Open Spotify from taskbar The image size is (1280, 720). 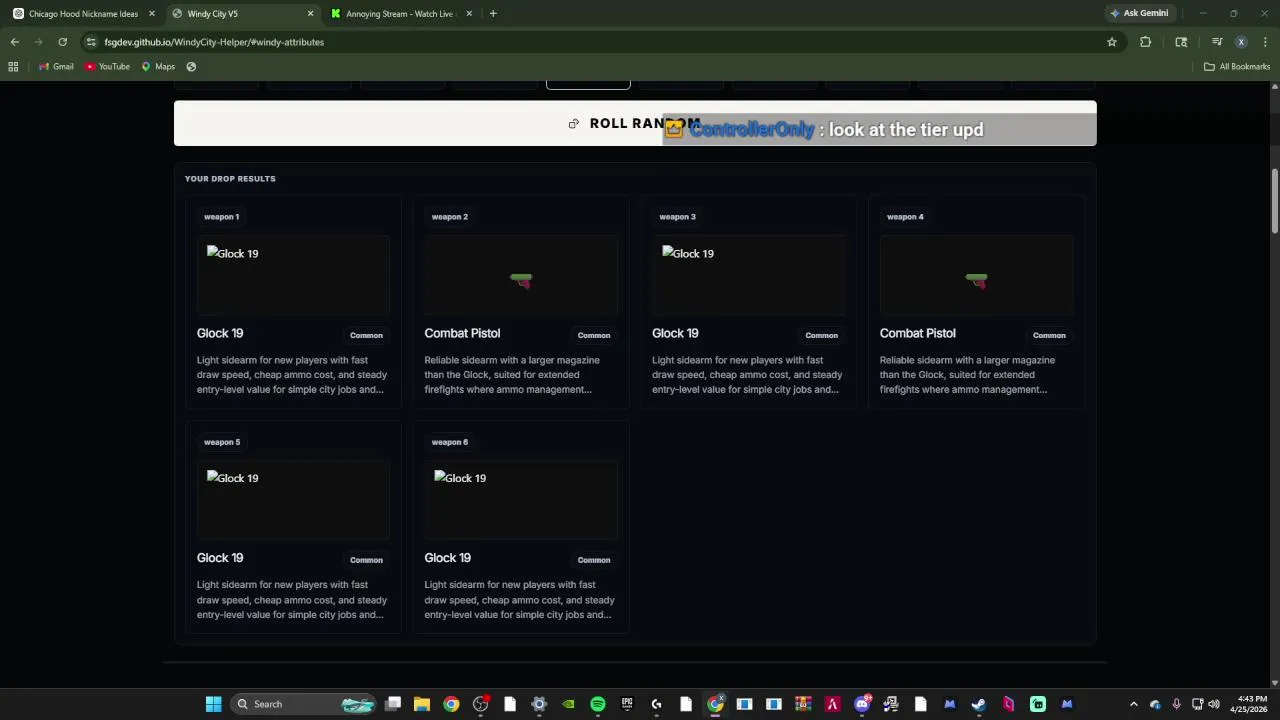click(597, 704)
